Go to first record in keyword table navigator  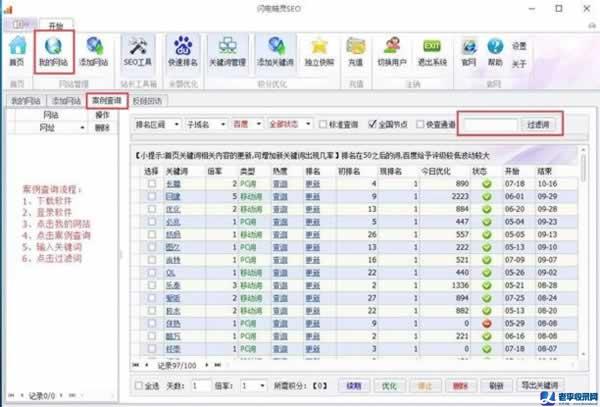pos(135,365)
